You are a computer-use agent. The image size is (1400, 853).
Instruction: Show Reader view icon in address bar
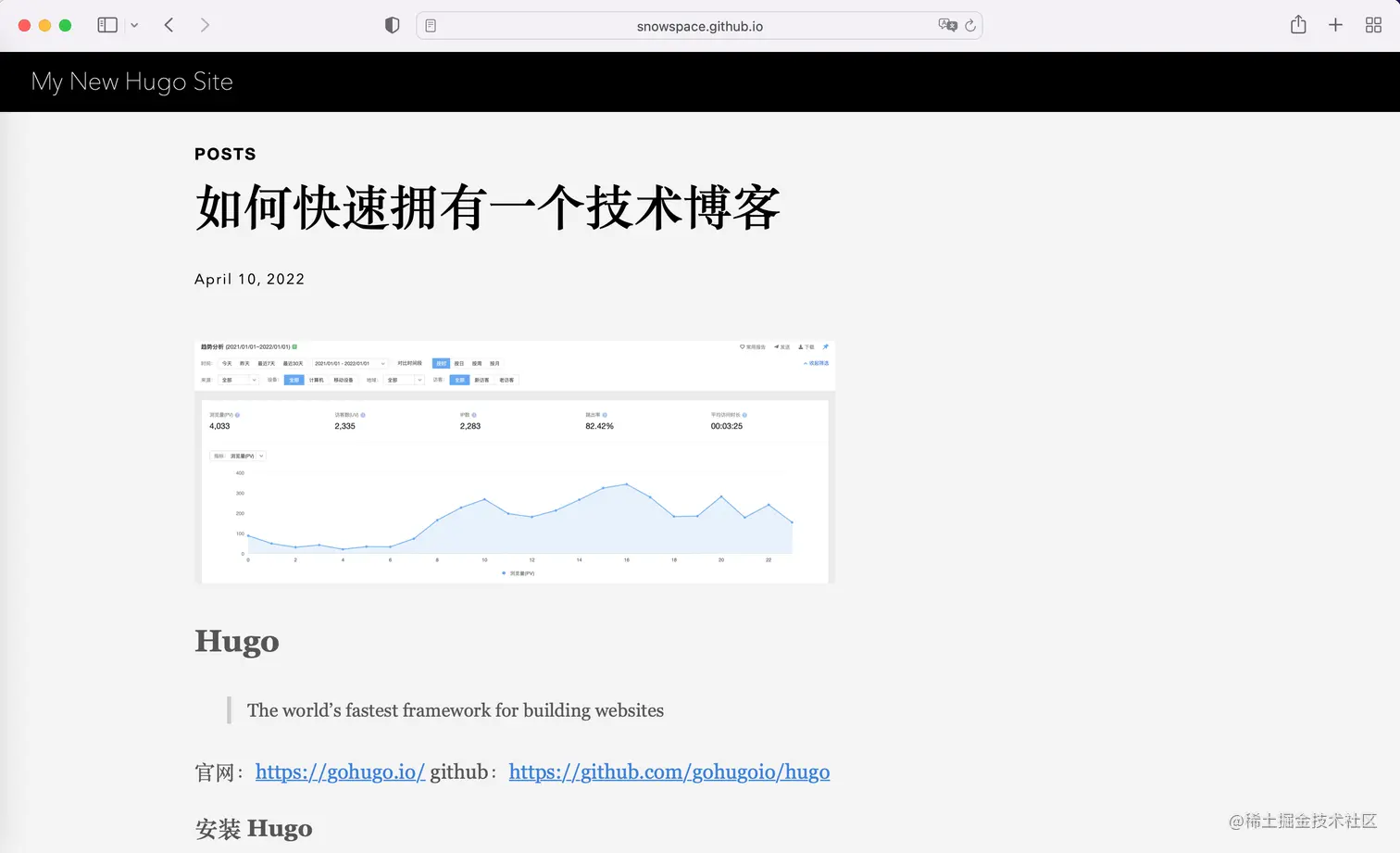pos(431,26)
